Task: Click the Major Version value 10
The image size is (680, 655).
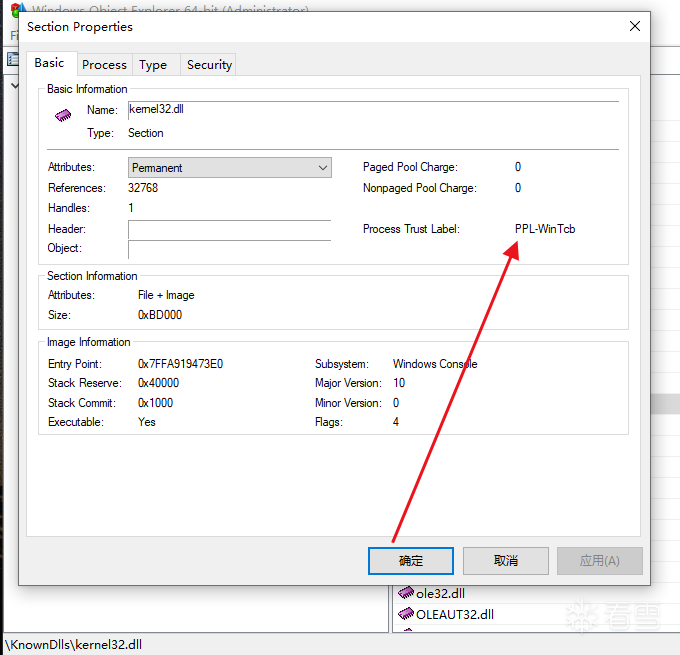Action: pyautogui.click(x=399, y=383)
